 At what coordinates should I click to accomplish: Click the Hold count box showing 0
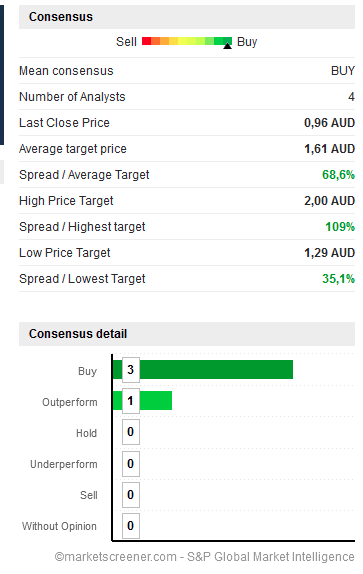[131, 432]
